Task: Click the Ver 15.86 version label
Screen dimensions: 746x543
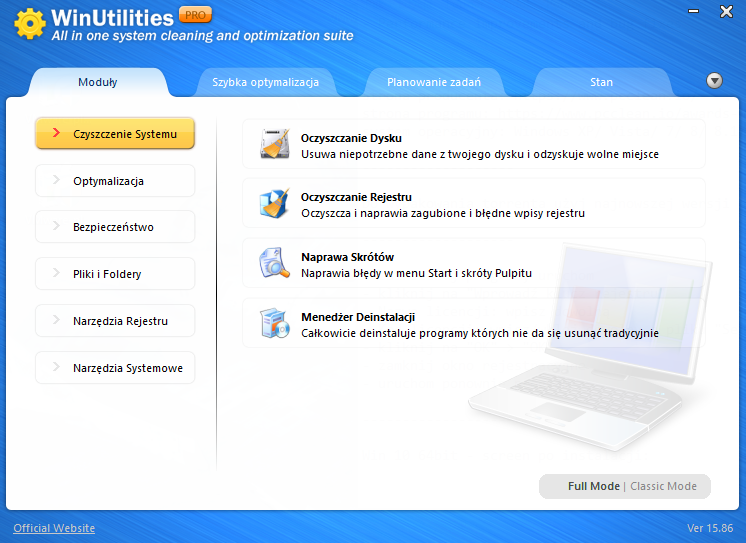Action: click(x=710, y=528)
